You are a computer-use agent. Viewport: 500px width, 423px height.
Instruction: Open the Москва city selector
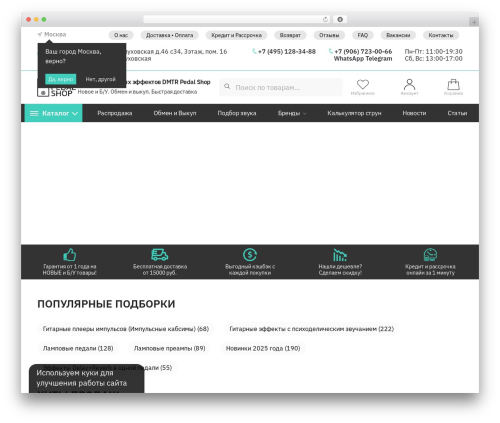(x=52, y=34)
